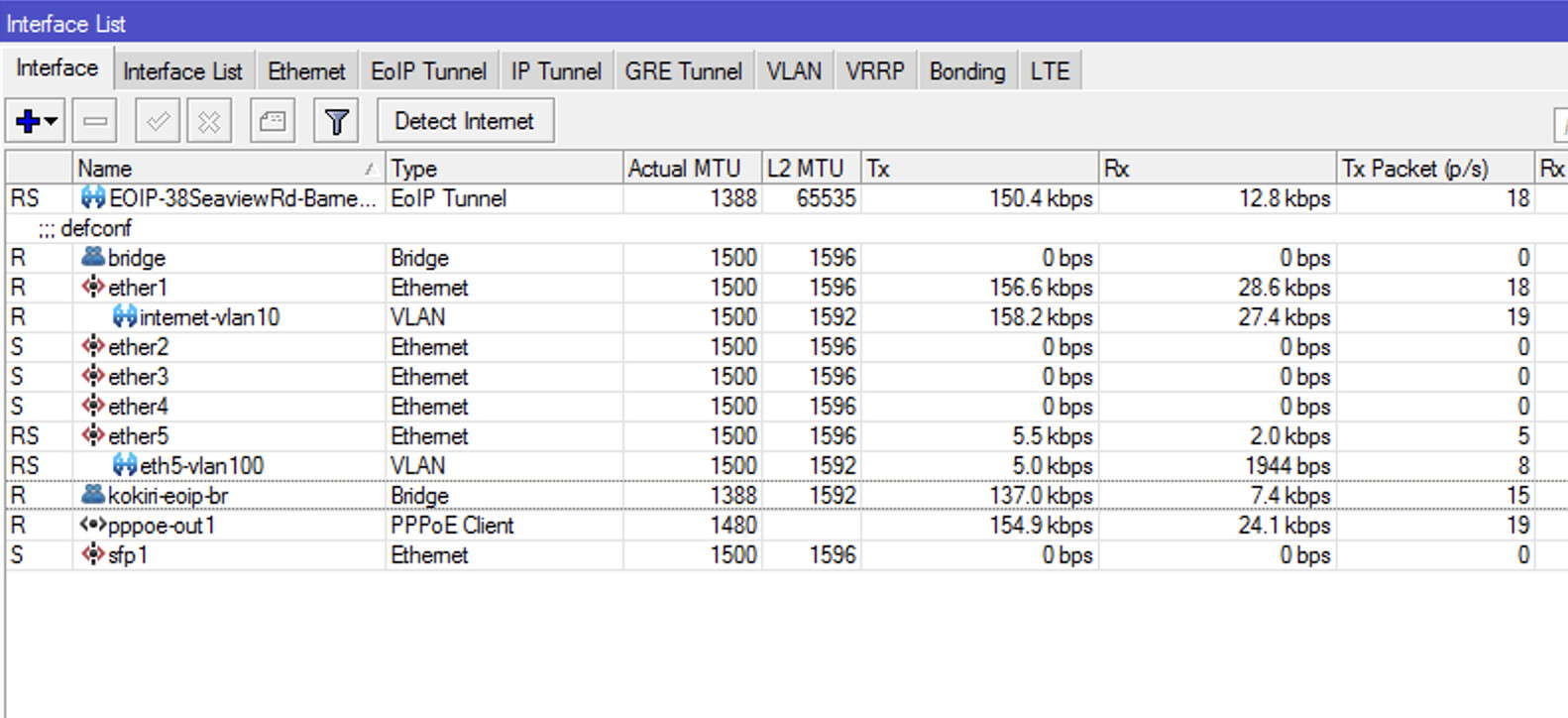Click the pppoe-out1 client icon
1568x718 pixels.
(x=93, y=525)
